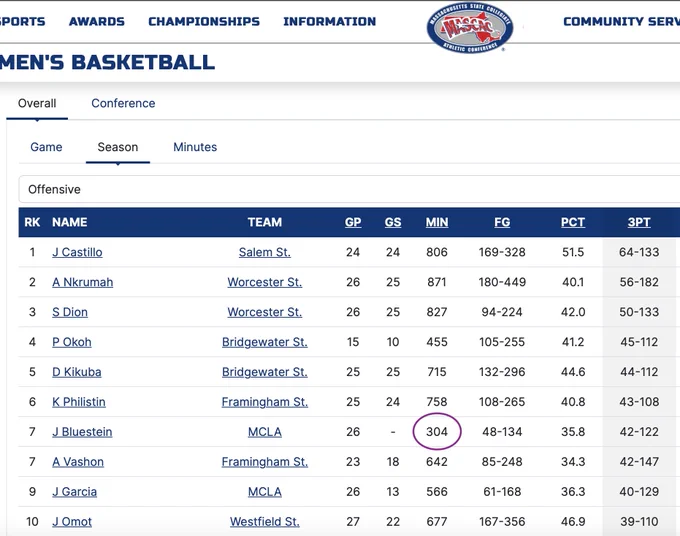Open the Championships menu

(x=204, y=21)
